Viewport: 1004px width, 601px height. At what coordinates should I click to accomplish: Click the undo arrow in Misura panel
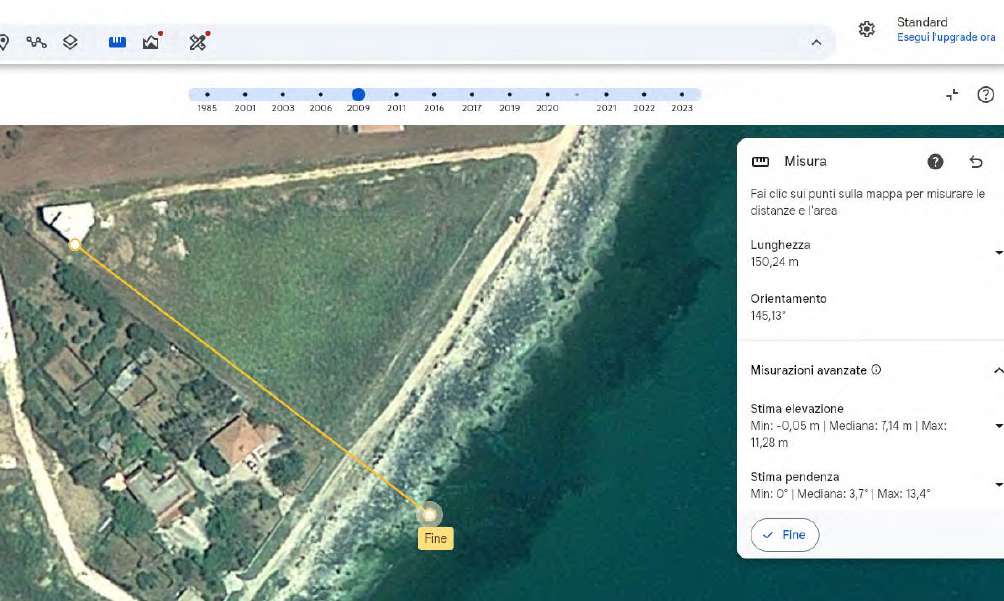point(976,162)
